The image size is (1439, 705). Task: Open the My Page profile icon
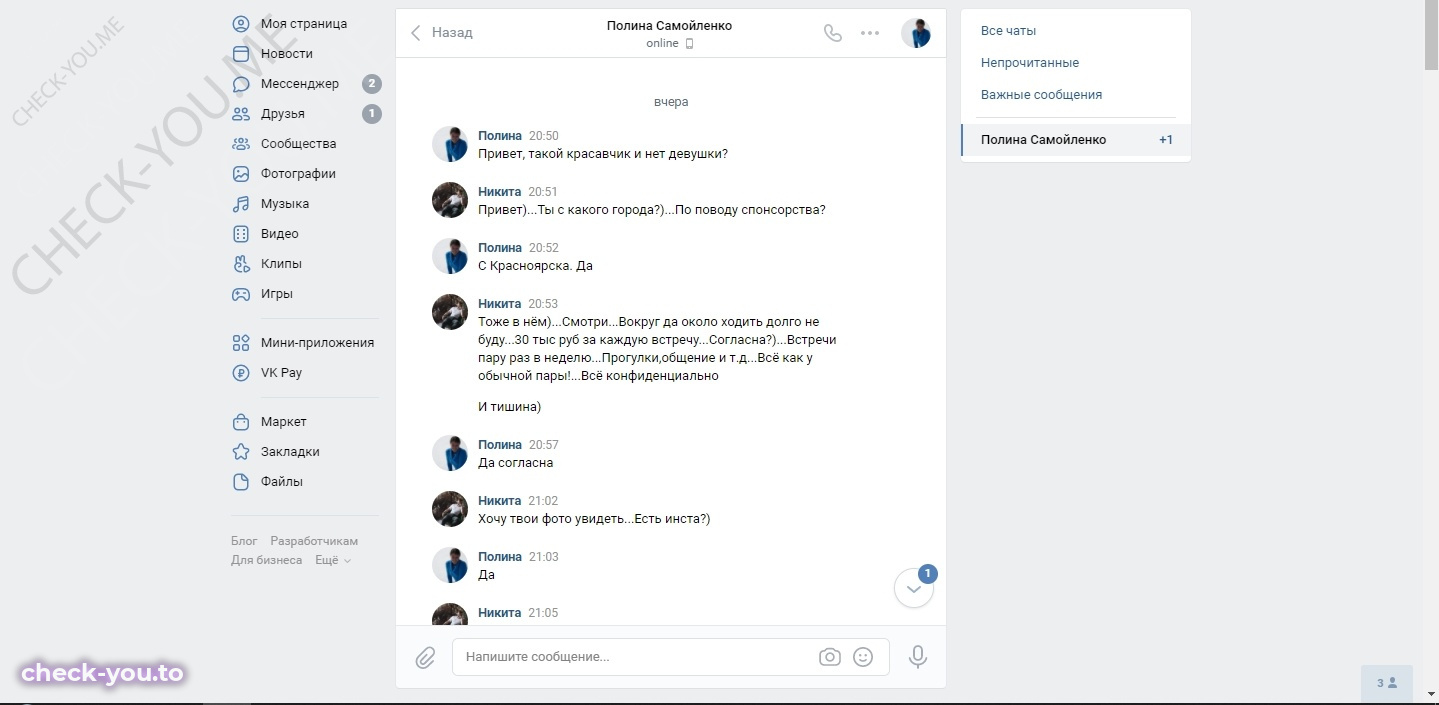point(241,24)
